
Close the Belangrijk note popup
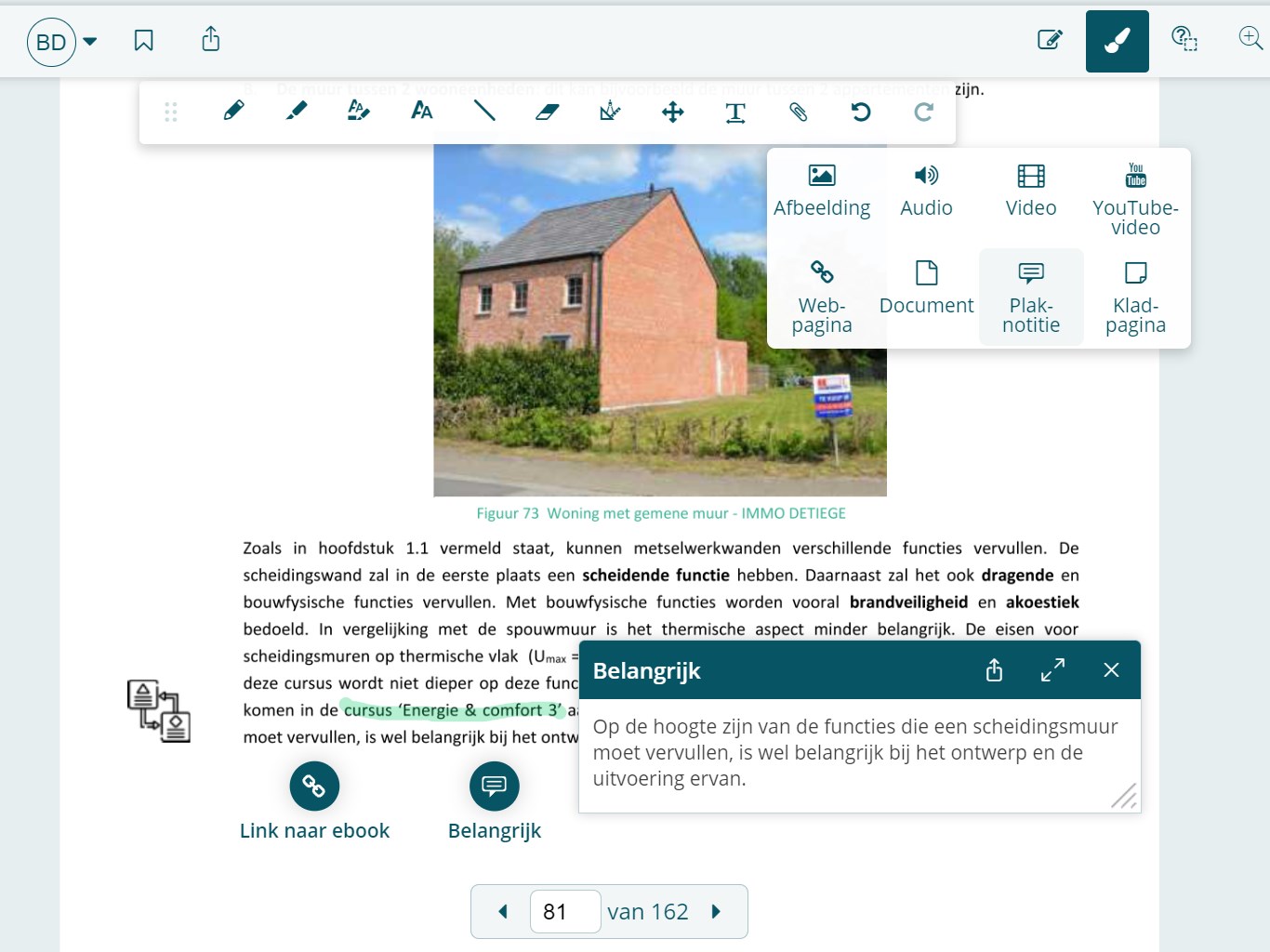pyautogui.click(x=1111, y=670)
